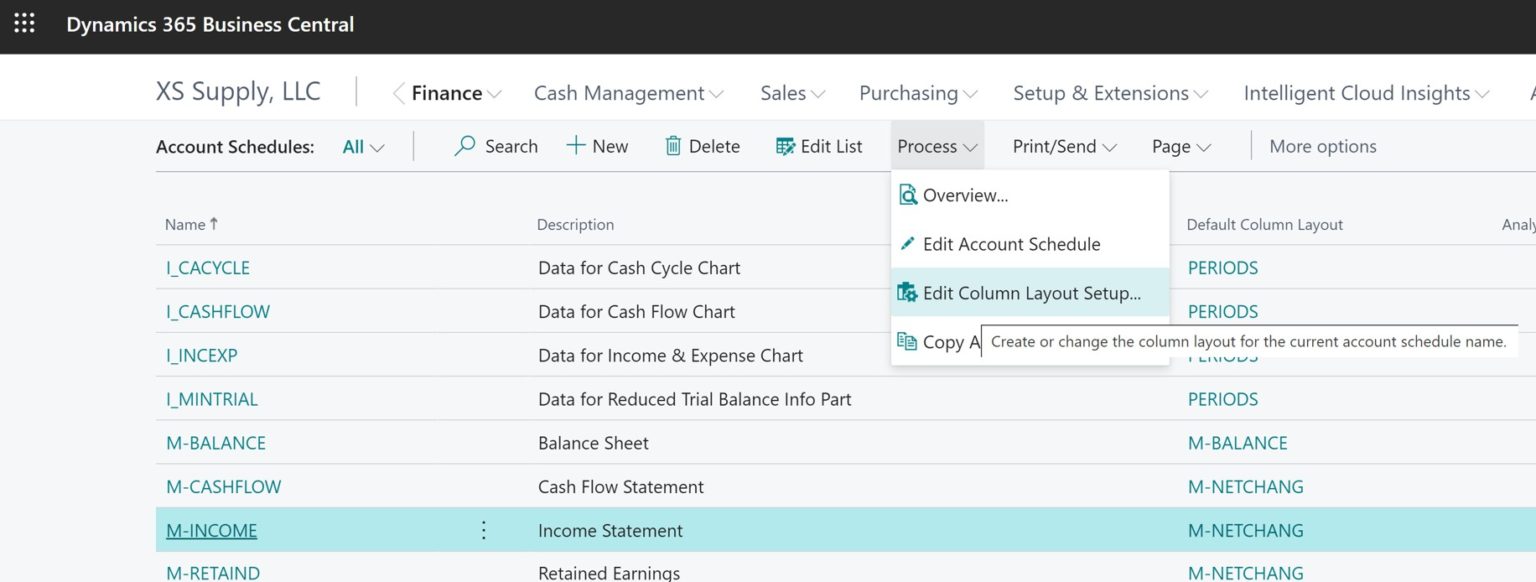Viewport: 1536px width, 582px height.
Task: Choose Overview from the Process menu
Action: [965, 195]
